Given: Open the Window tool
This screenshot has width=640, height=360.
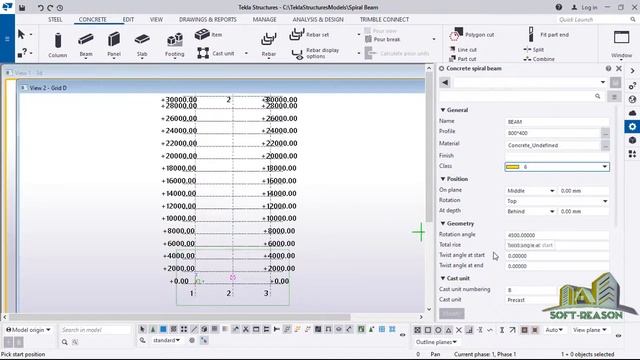Looking at the screenshot, I should [621, 44].
